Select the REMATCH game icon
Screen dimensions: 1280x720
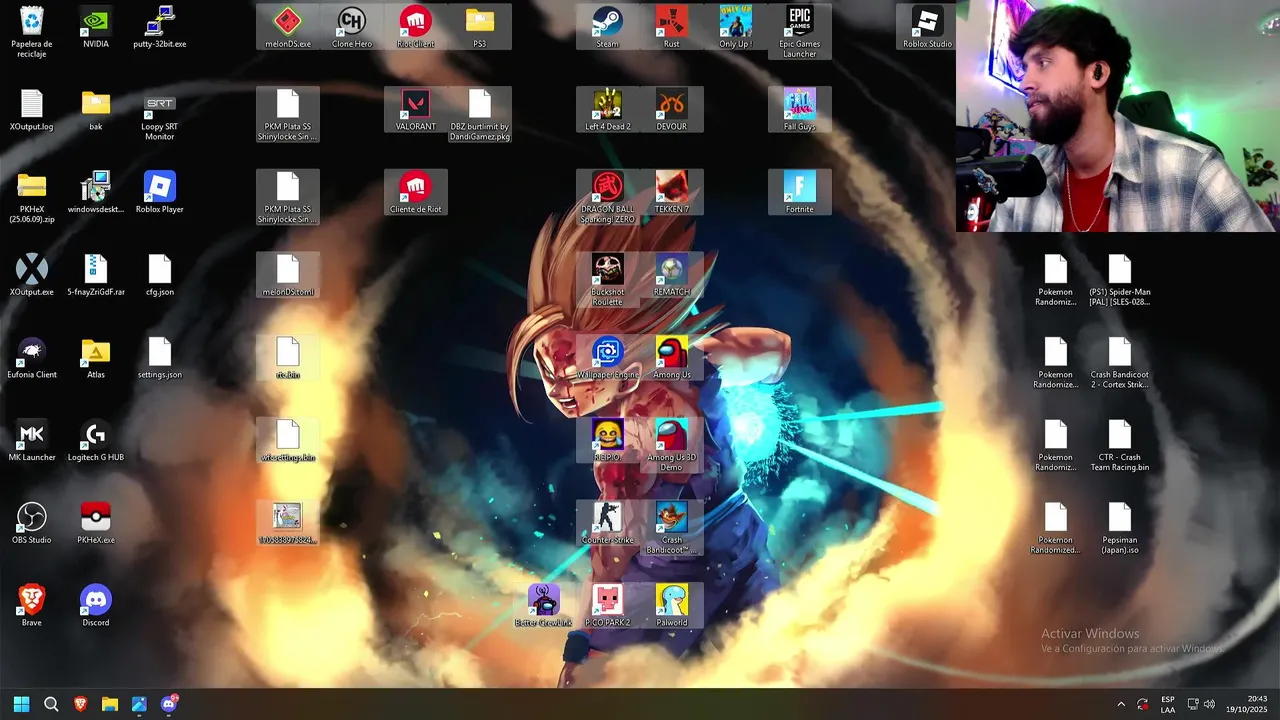point(672,275)
